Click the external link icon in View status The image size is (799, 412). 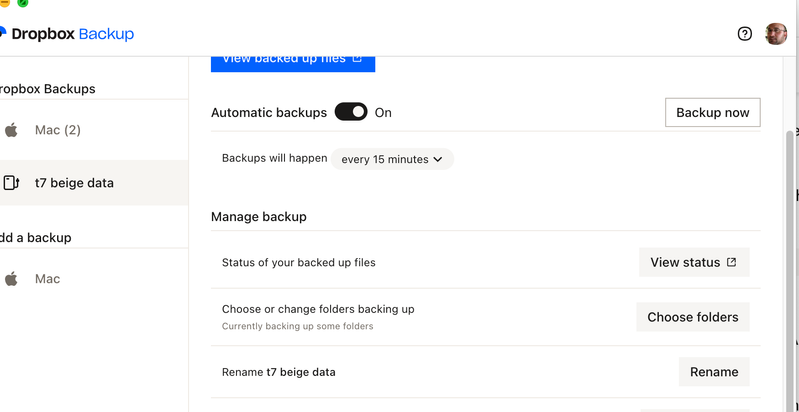click(x=731, y=262)
